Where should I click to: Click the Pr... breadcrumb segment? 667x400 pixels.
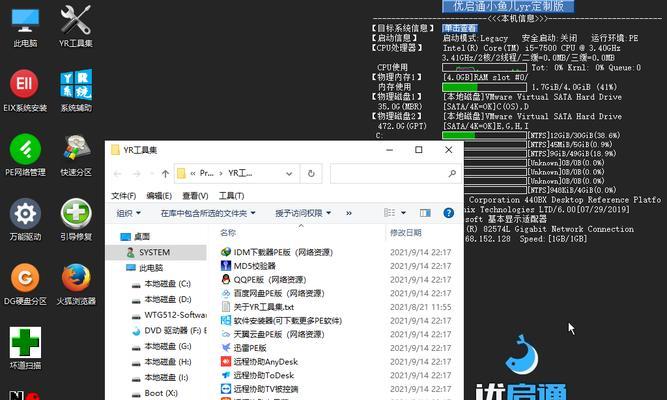[x=206, y=173]
